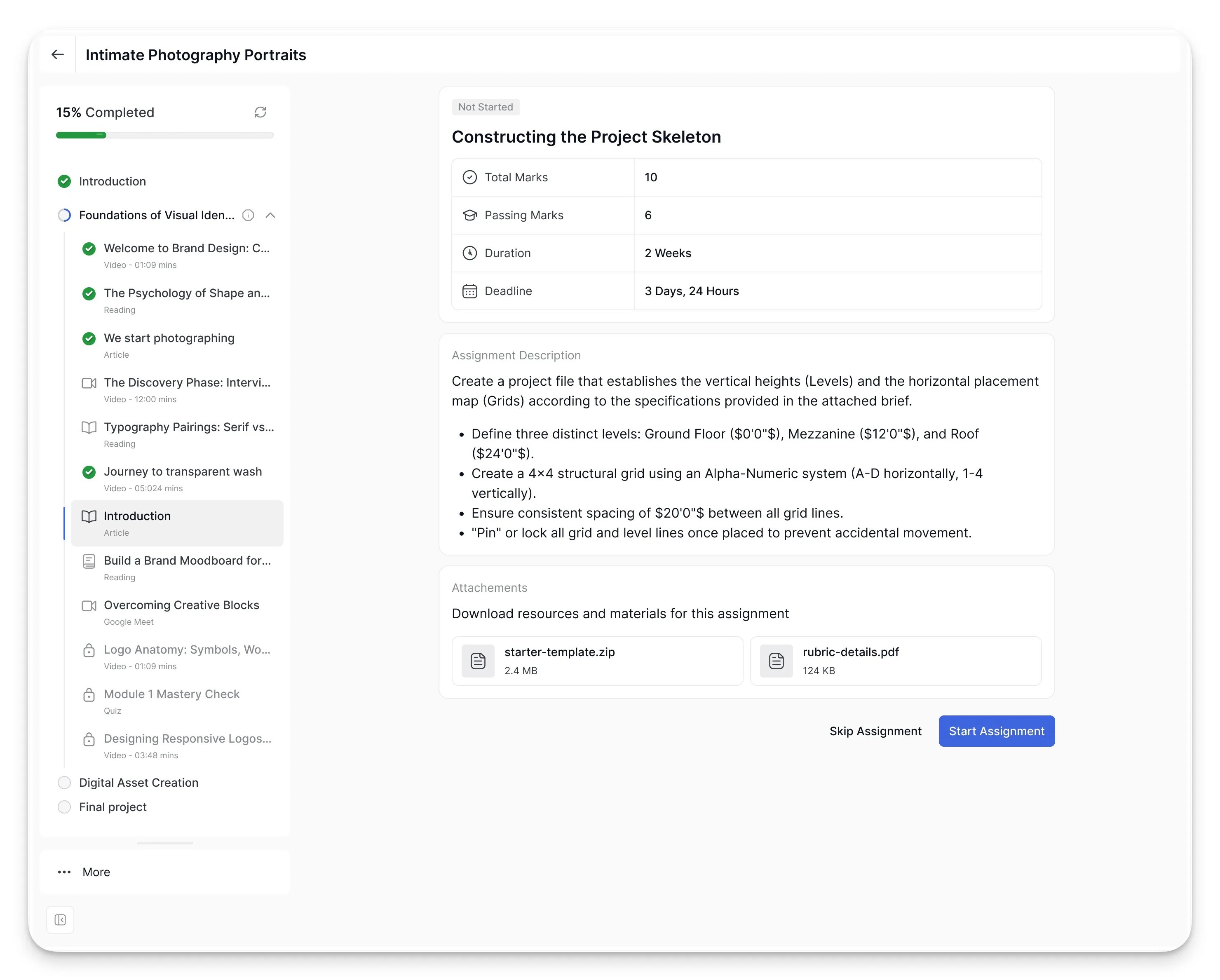Click the three-dots More icon
1220x980 pixels.
(65, 872)
